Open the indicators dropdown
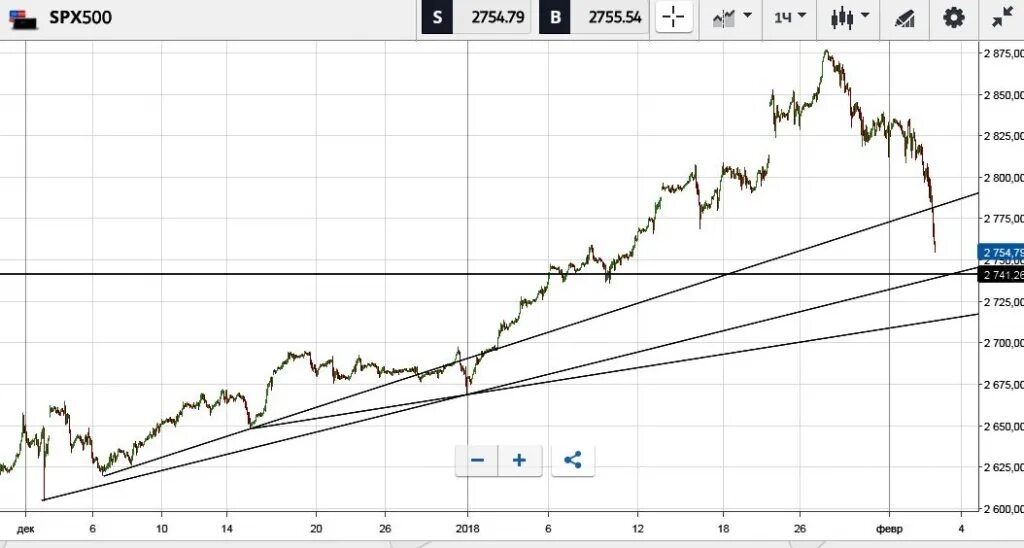 pyautogui.click(x=731, y=18)
